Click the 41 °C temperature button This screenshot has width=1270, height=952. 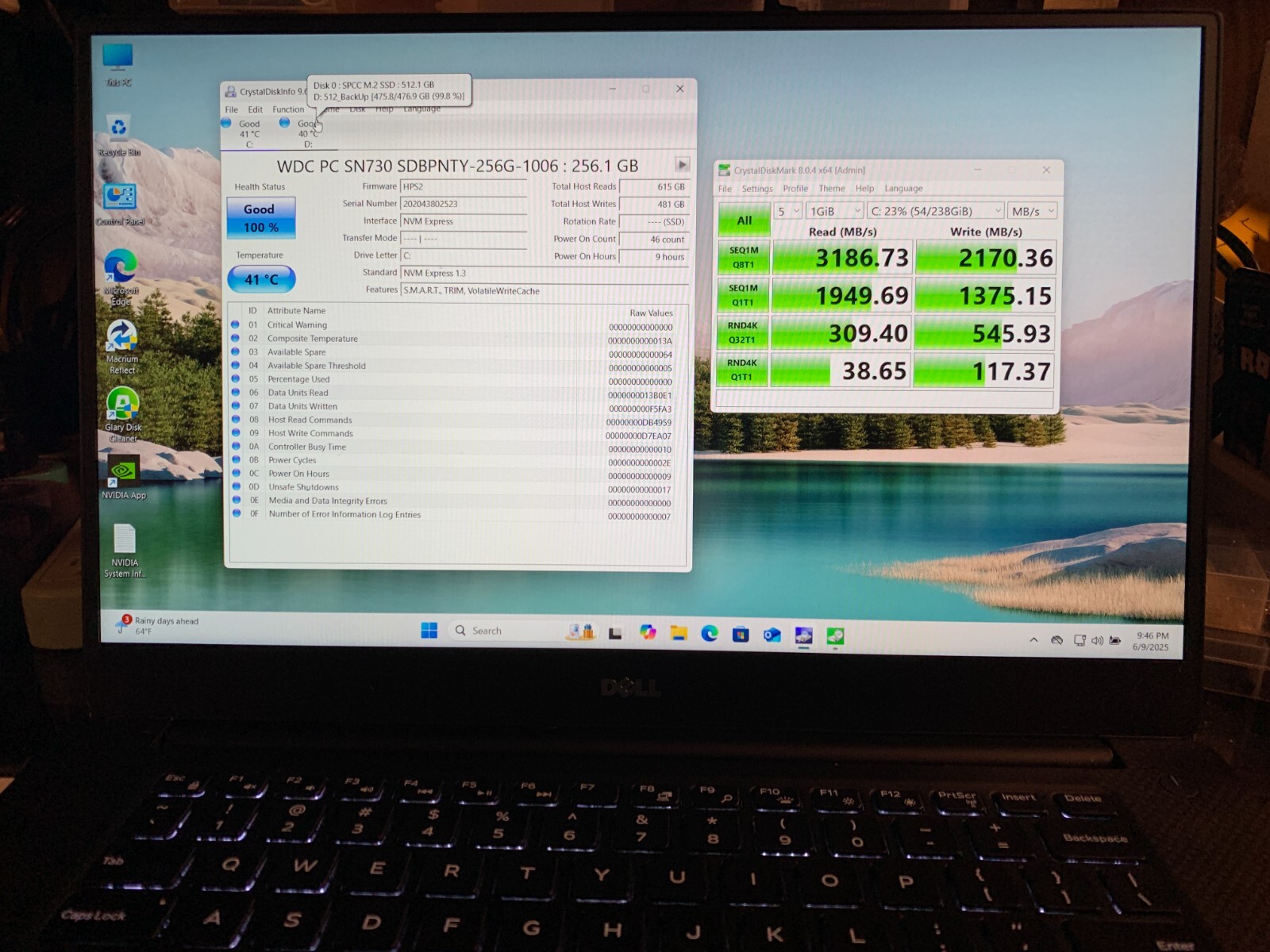[x=261, y=279]
